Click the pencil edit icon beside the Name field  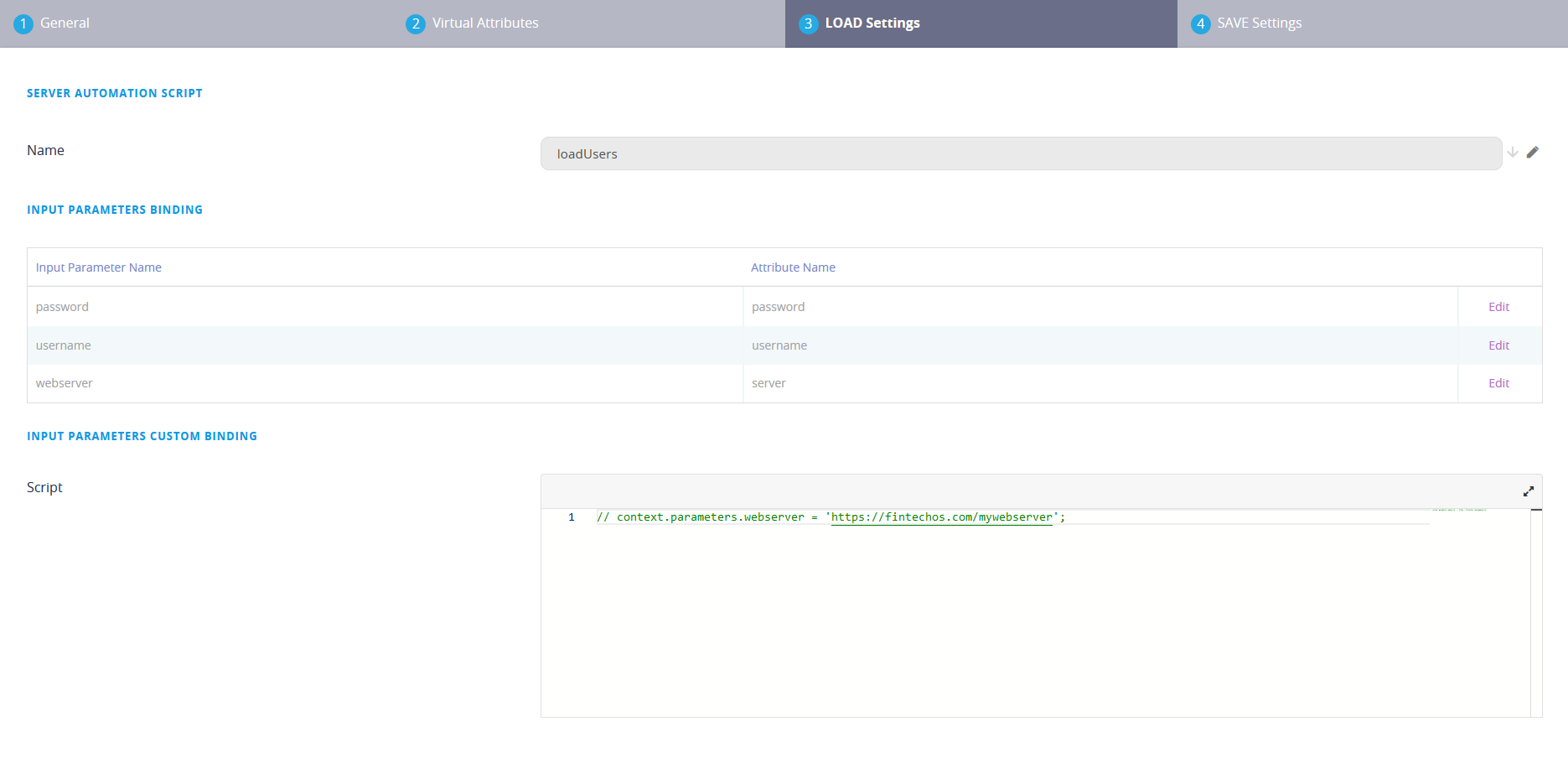1534,152
